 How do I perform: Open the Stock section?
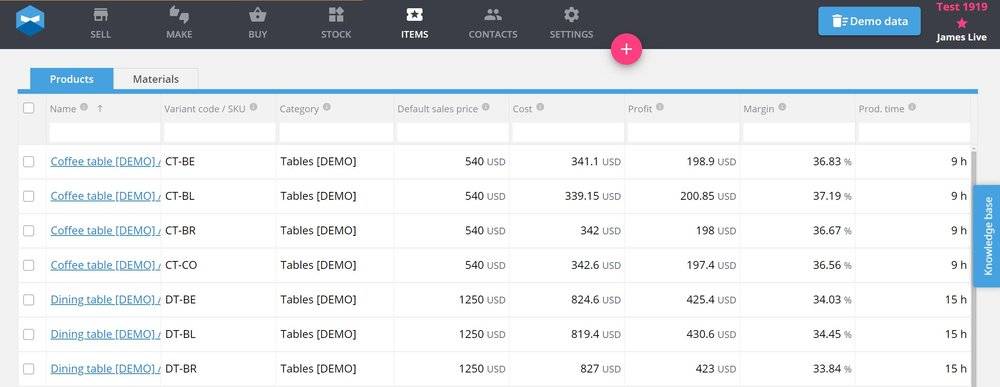click(336, 24)
